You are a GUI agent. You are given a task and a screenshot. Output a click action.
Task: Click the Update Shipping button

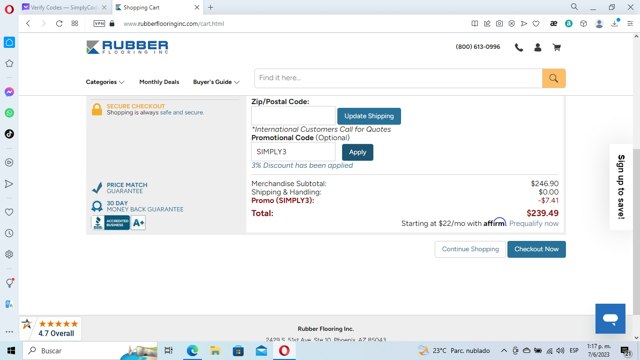pos(369,116)
